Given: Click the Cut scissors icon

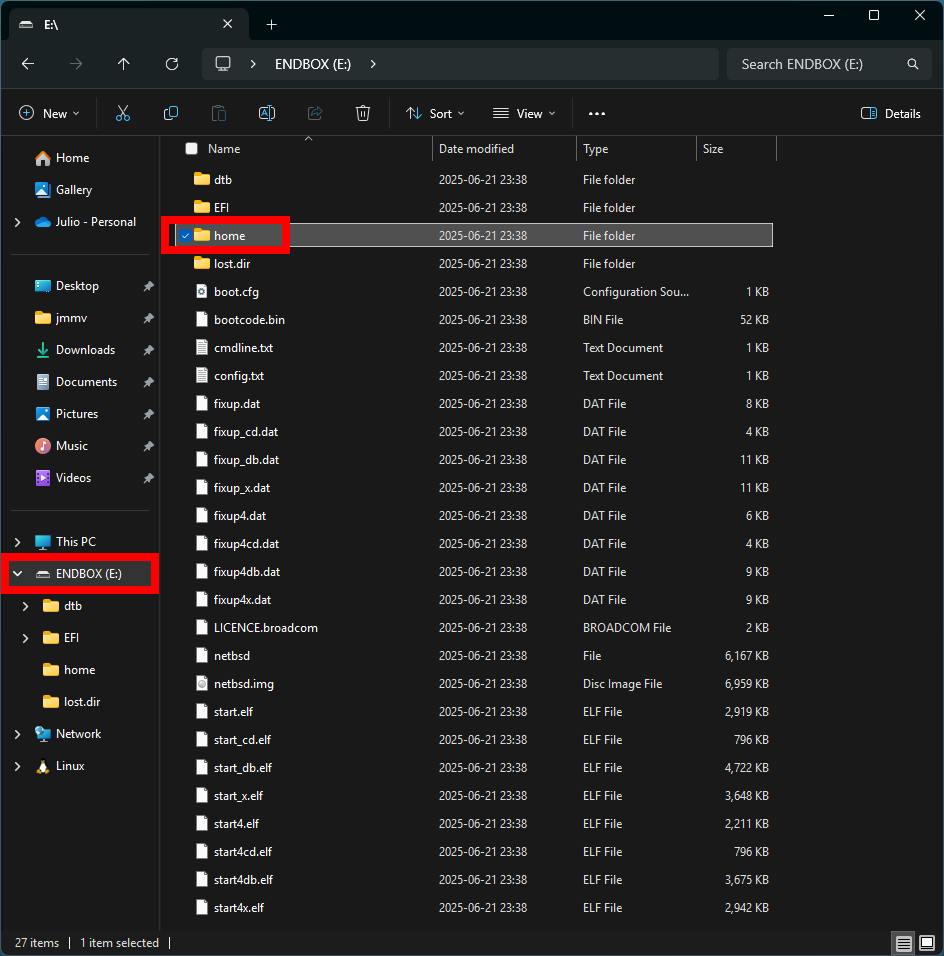Looking at the screenshot, I should coord(123,113).
